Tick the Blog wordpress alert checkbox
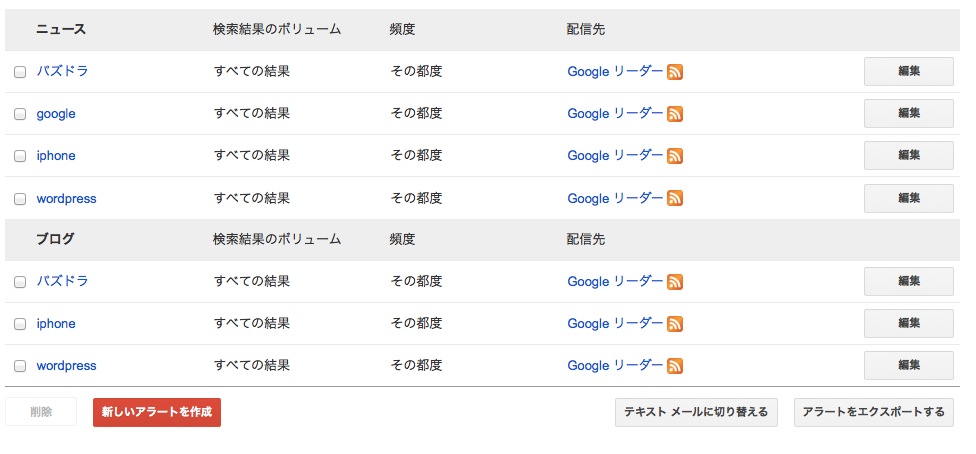976x454 pixels. point(20,366)
